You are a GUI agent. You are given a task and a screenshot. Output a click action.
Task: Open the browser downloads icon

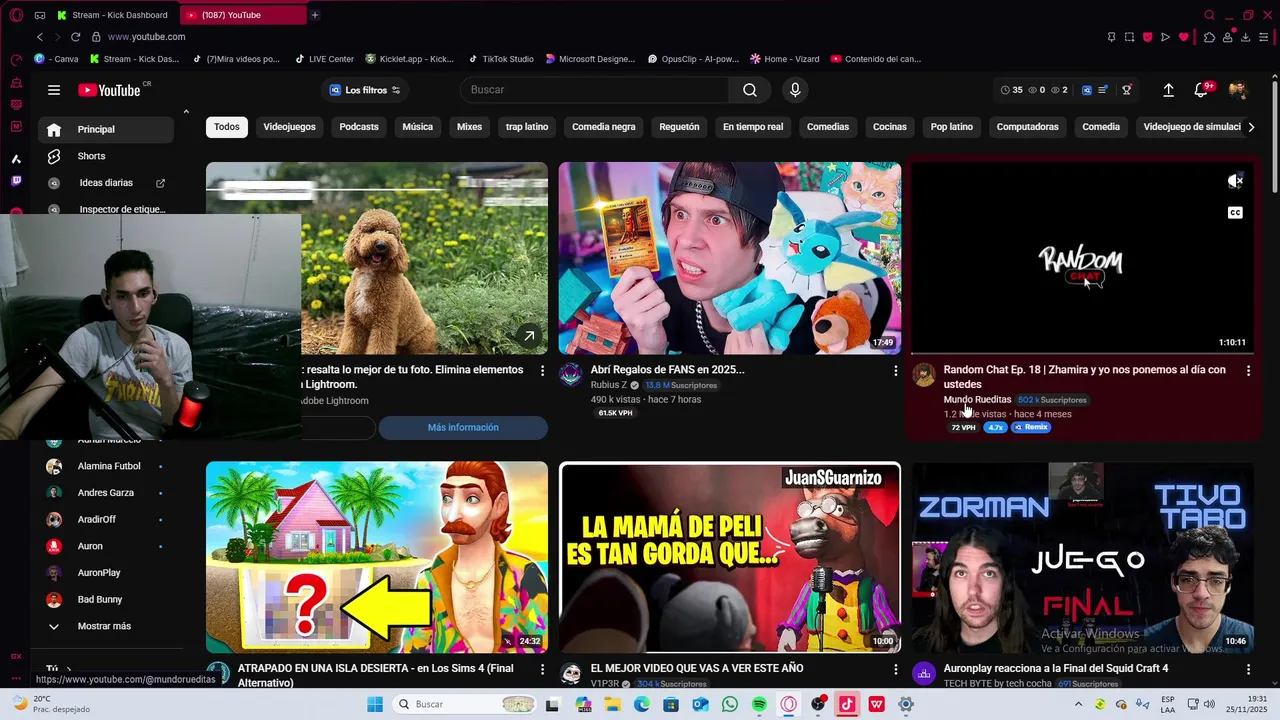(x=1246, y=37)
